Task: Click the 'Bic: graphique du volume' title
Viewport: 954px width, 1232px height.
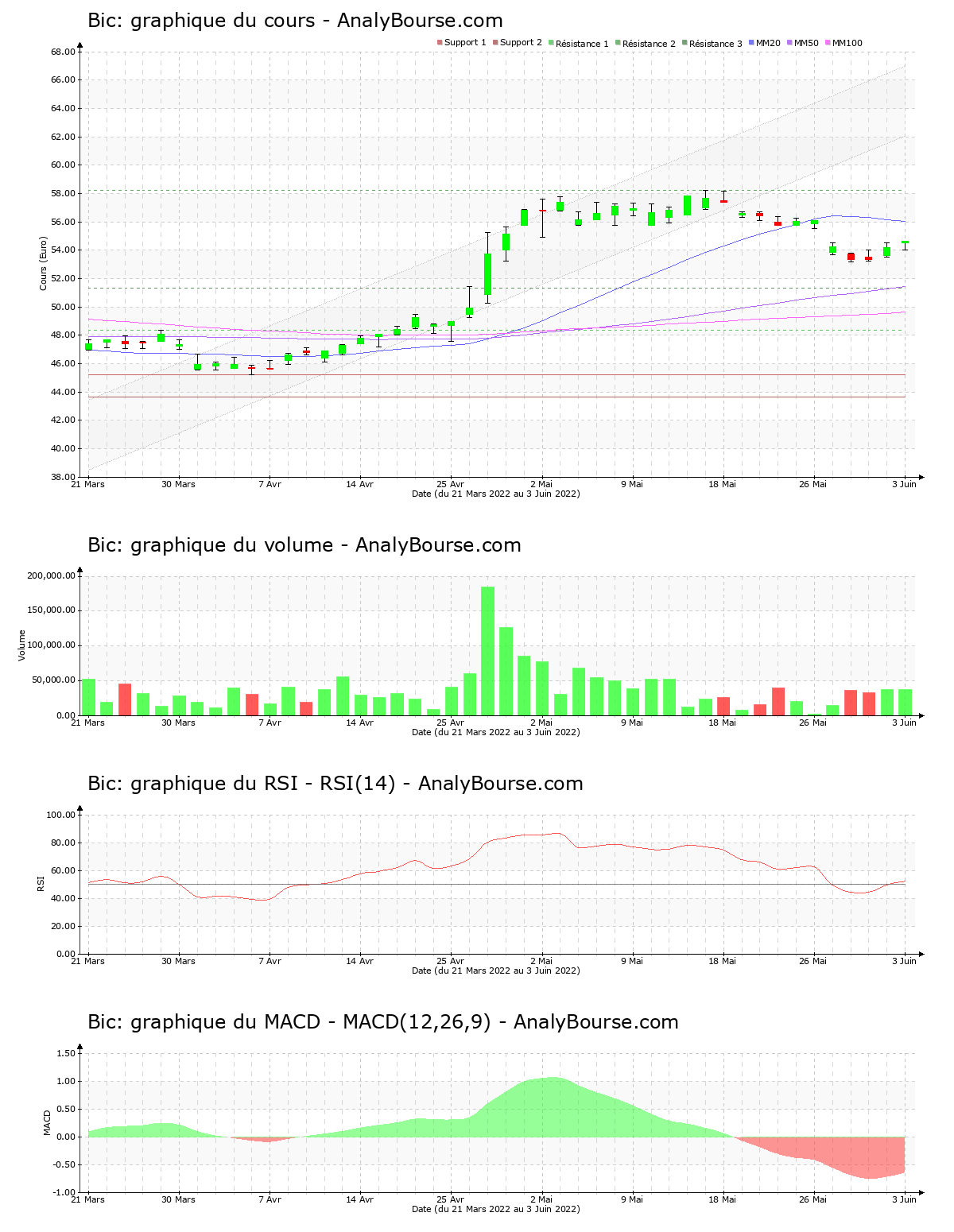Action: point(304,545)
